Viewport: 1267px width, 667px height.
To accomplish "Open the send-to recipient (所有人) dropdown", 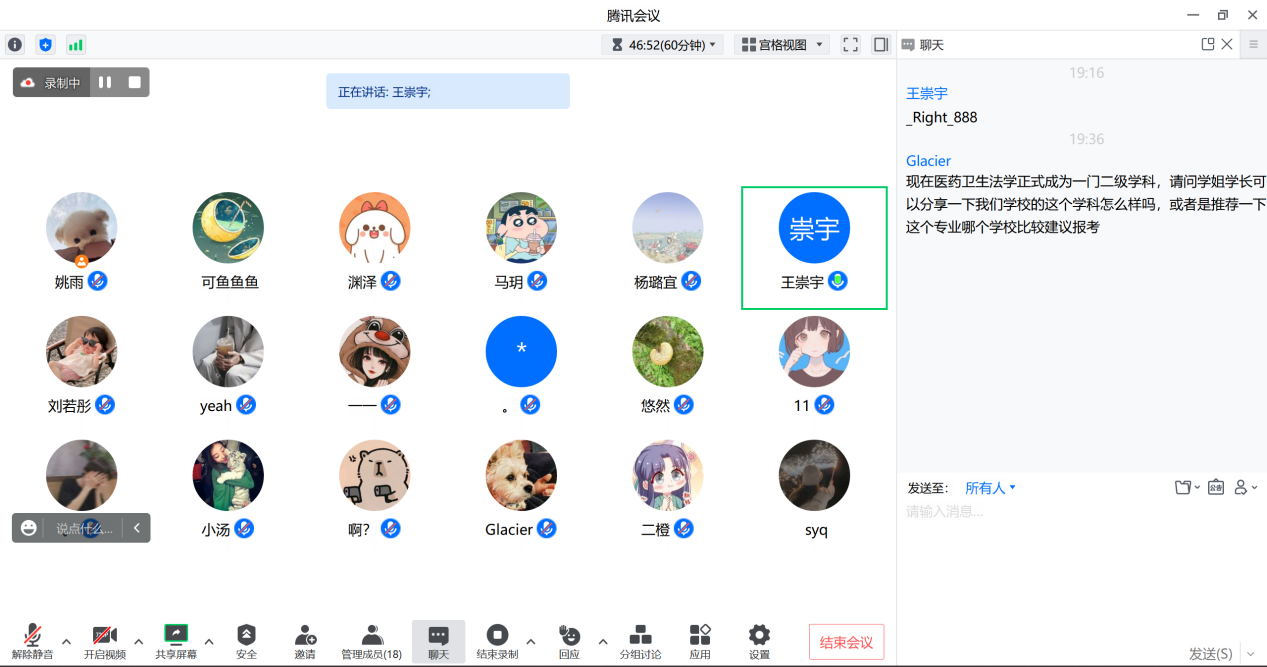I will 990,488.
